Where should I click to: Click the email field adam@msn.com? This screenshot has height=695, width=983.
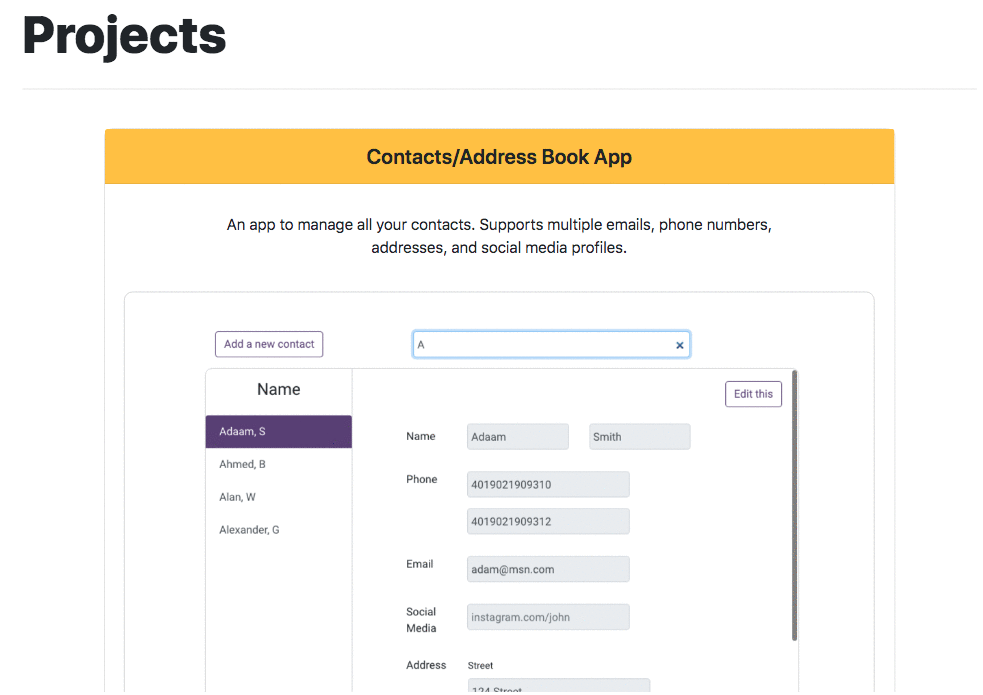coord(548,569)
